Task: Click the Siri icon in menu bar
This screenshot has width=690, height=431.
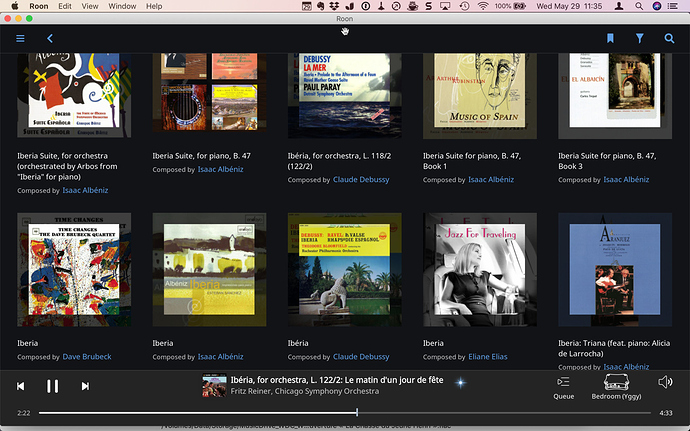Action: [x=657, y=6]
